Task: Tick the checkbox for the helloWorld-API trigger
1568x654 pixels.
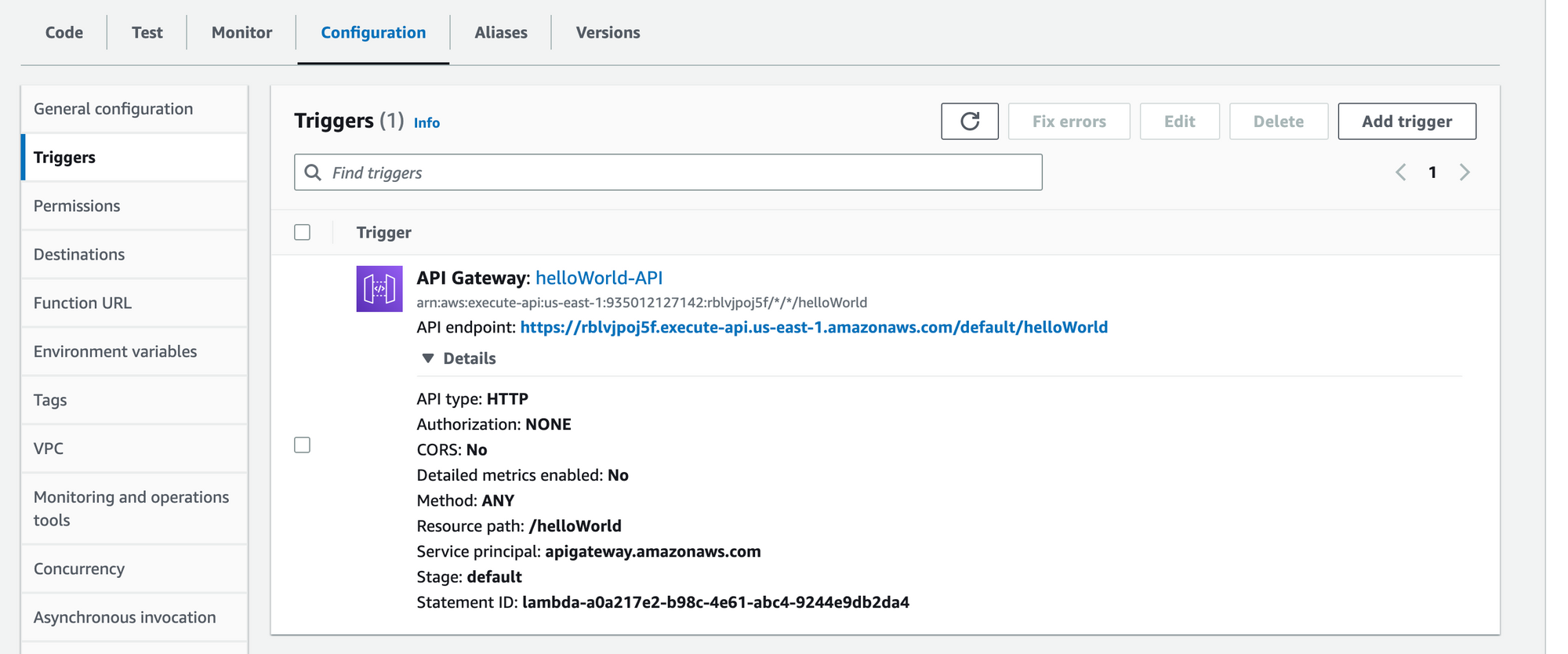Action: tap(303, 445)
